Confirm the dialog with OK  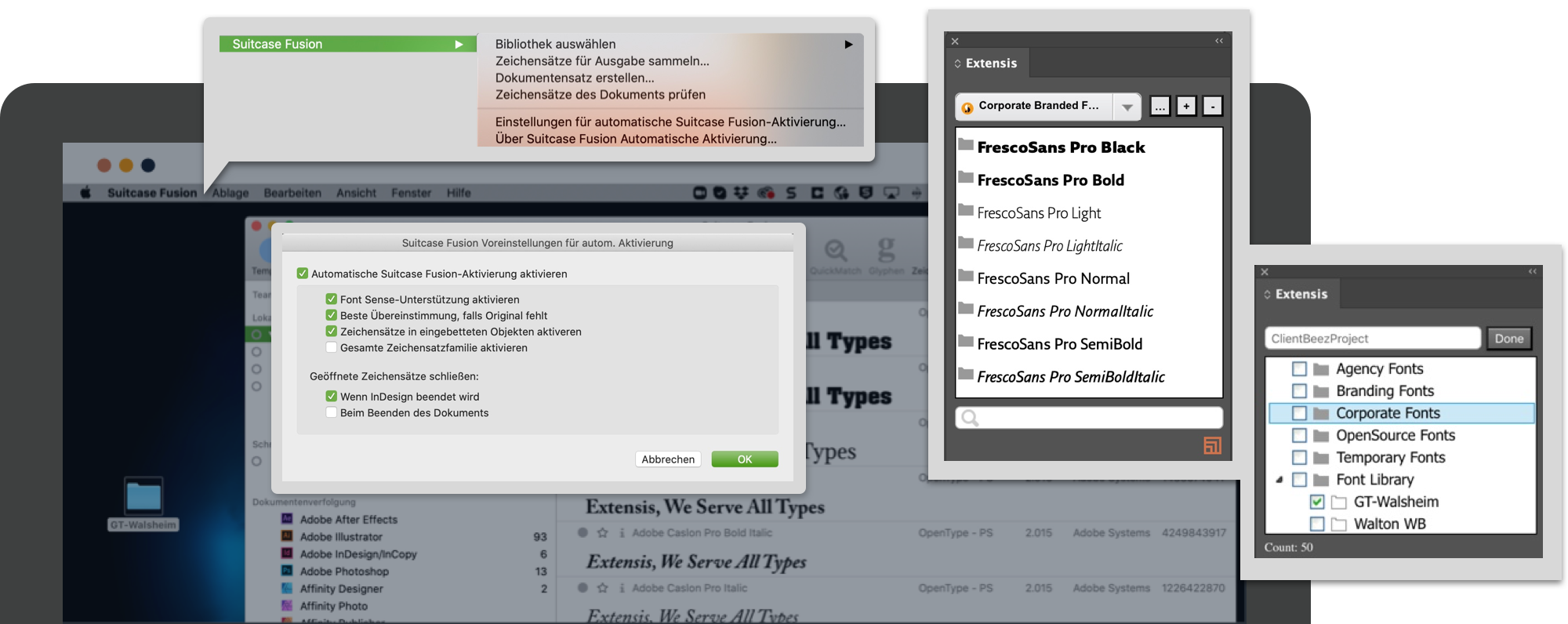(745, 459)
